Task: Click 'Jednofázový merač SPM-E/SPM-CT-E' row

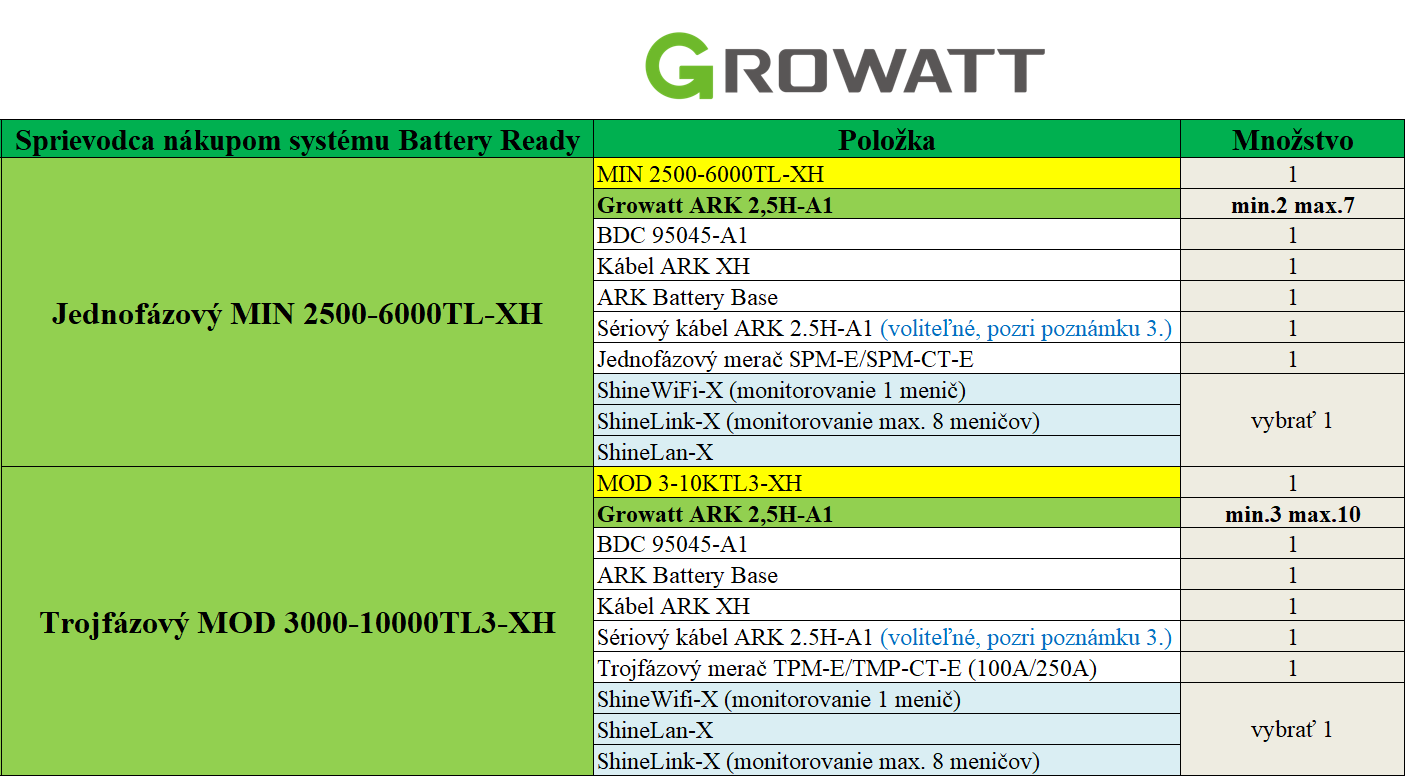Action: pyautogui.click(x=887, y=359)
